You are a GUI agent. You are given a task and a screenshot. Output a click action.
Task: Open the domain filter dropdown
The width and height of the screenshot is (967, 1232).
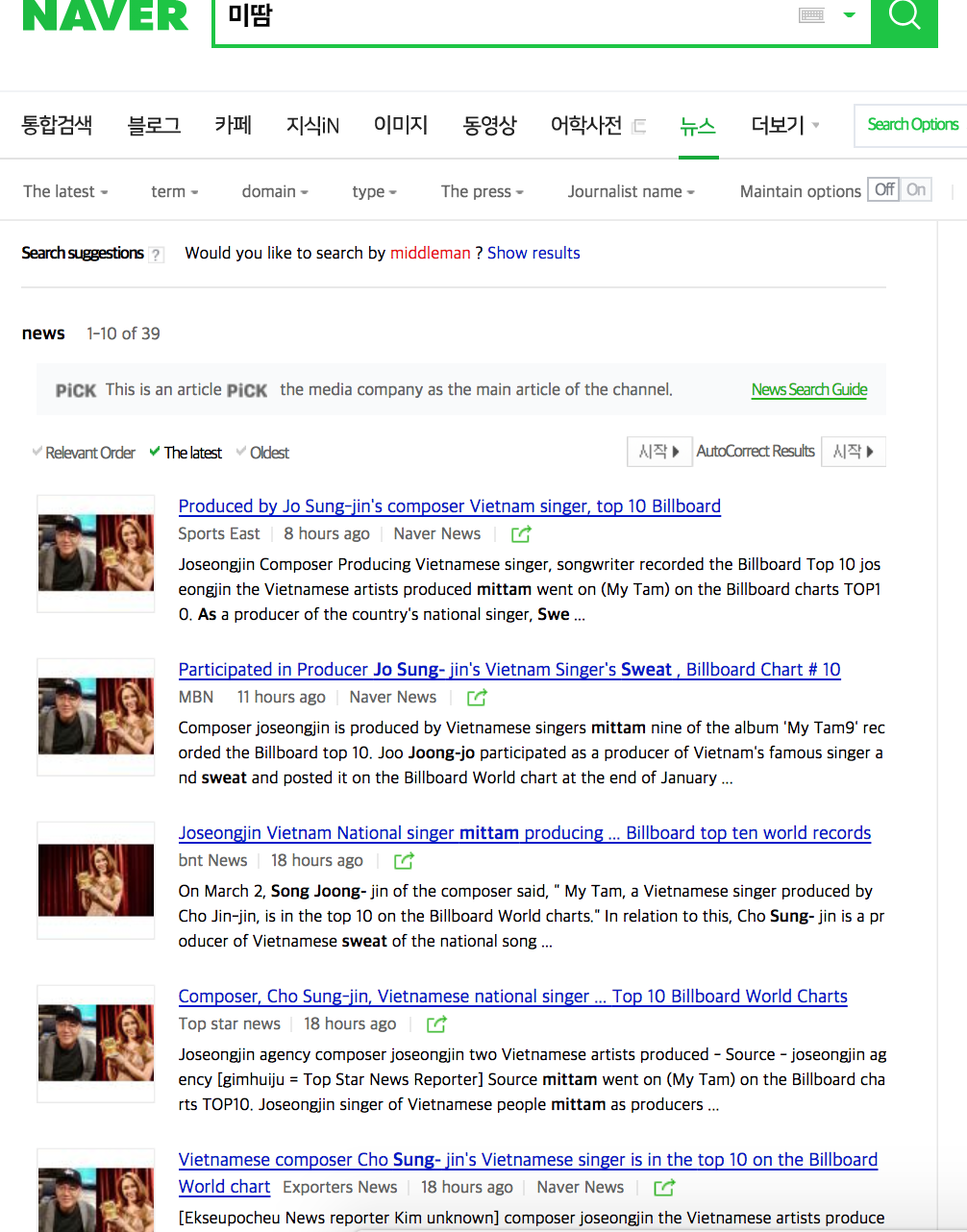(x=275, y=191)
